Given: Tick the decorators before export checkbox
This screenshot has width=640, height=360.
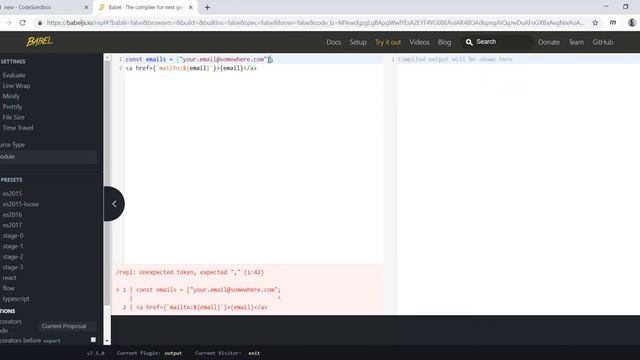Looking at the screenshot, I should [93, 340].
